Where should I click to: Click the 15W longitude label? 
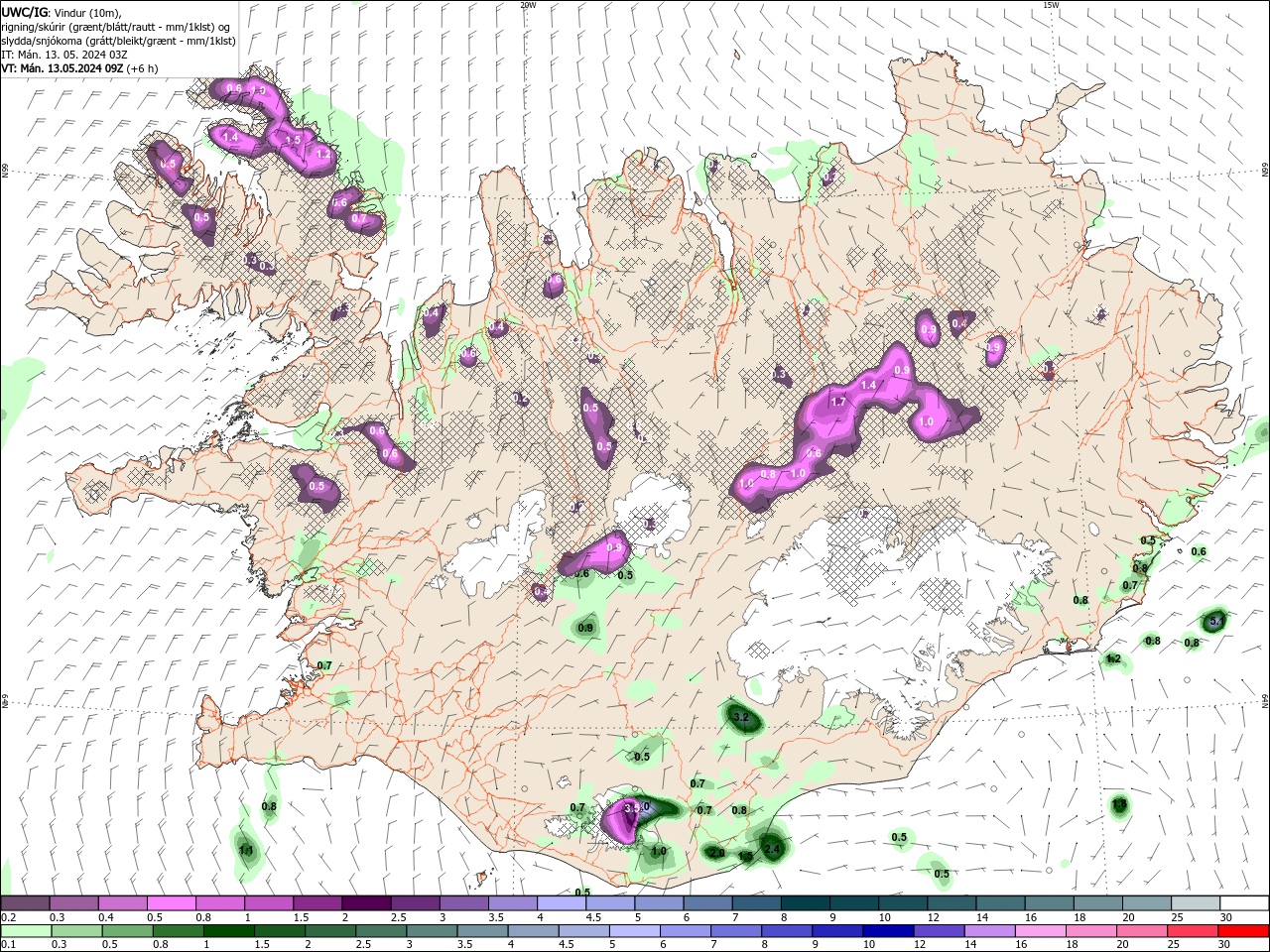1051,5
